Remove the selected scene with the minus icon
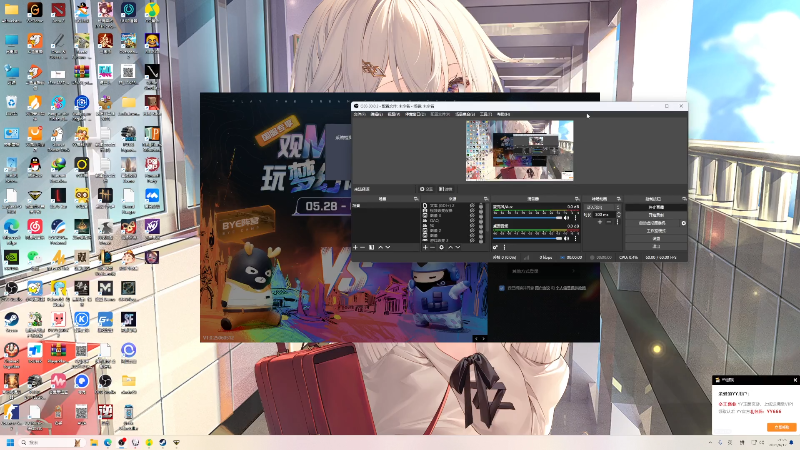 [x=362, y=247]
